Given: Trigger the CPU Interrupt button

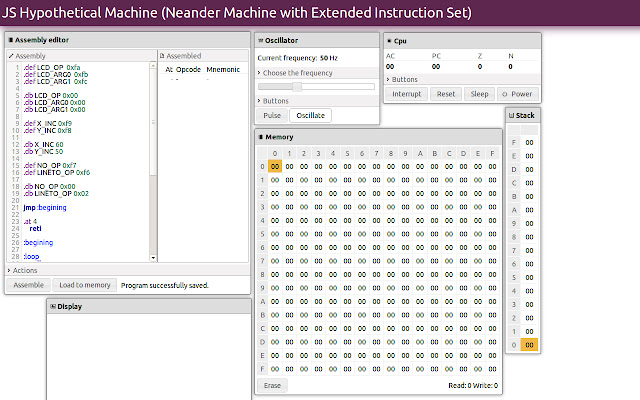Looking at the screenshot, I should [x=407, y=94].
